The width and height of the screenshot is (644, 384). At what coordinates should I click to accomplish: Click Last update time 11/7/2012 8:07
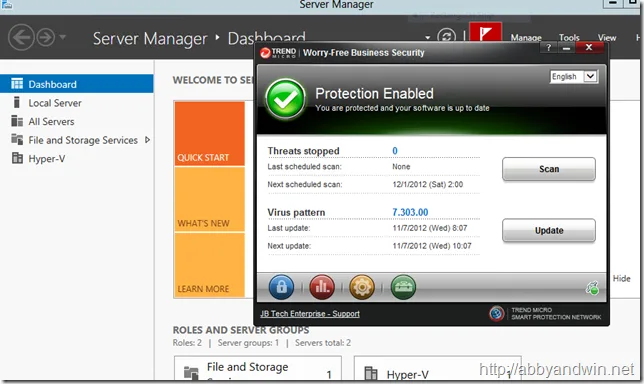(430, 228)
